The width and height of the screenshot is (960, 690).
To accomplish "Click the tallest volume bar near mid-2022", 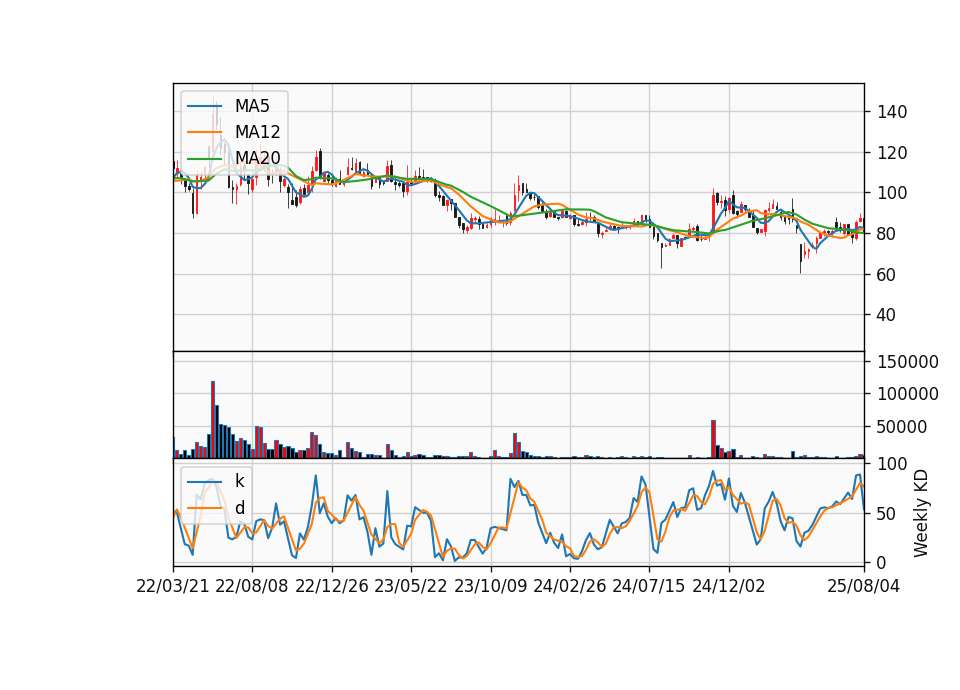I will pos(213,419).
